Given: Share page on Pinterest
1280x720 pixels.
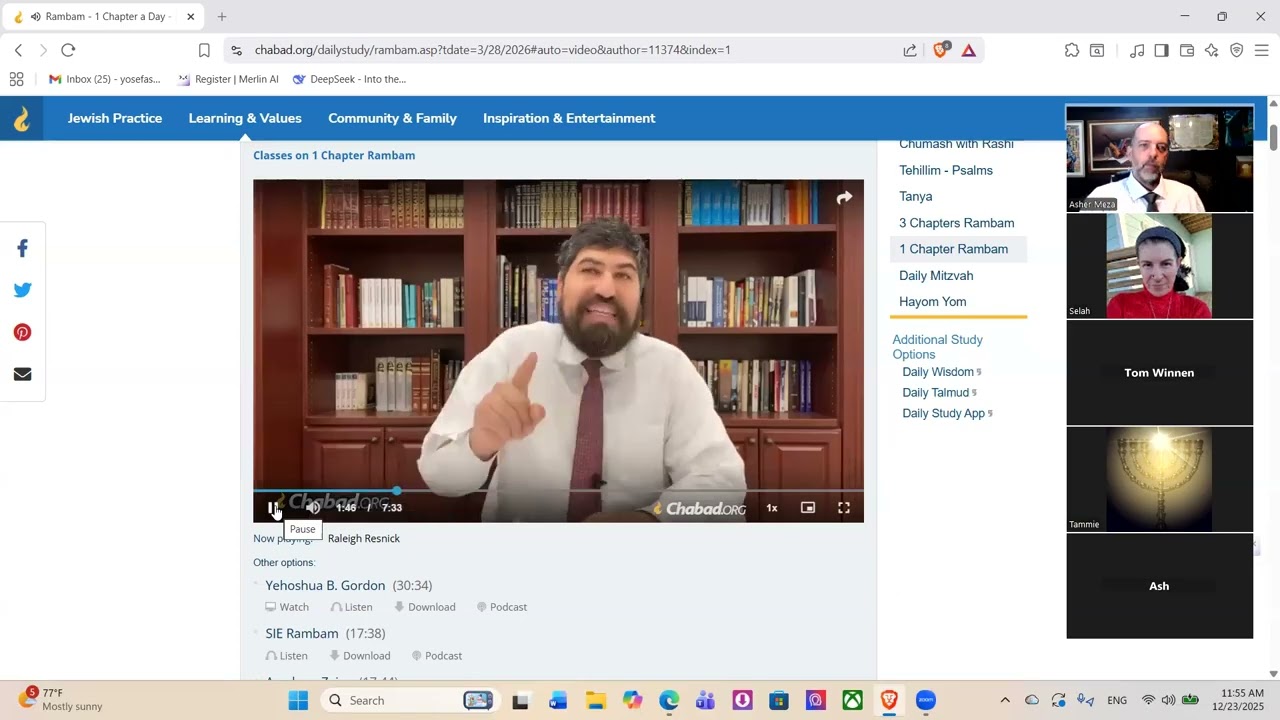Looking at the screenshot, I should 22,332.
